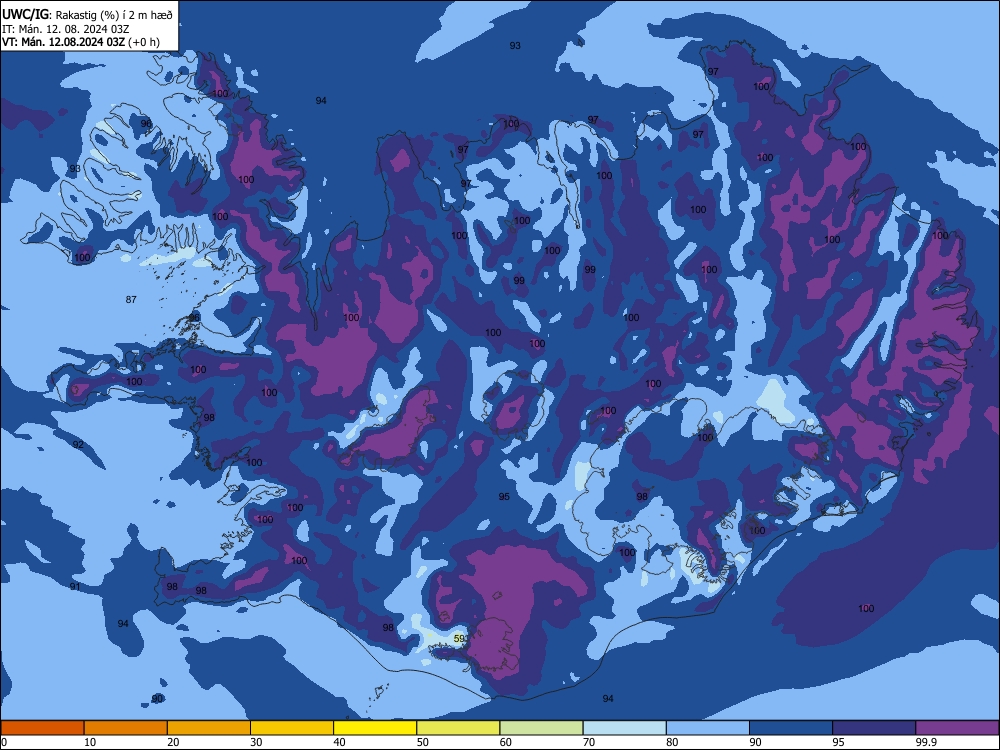
Task: Select the 'IT: Mán. 12. 08. 2024 03Z' line
Action: tap(66, 29)
